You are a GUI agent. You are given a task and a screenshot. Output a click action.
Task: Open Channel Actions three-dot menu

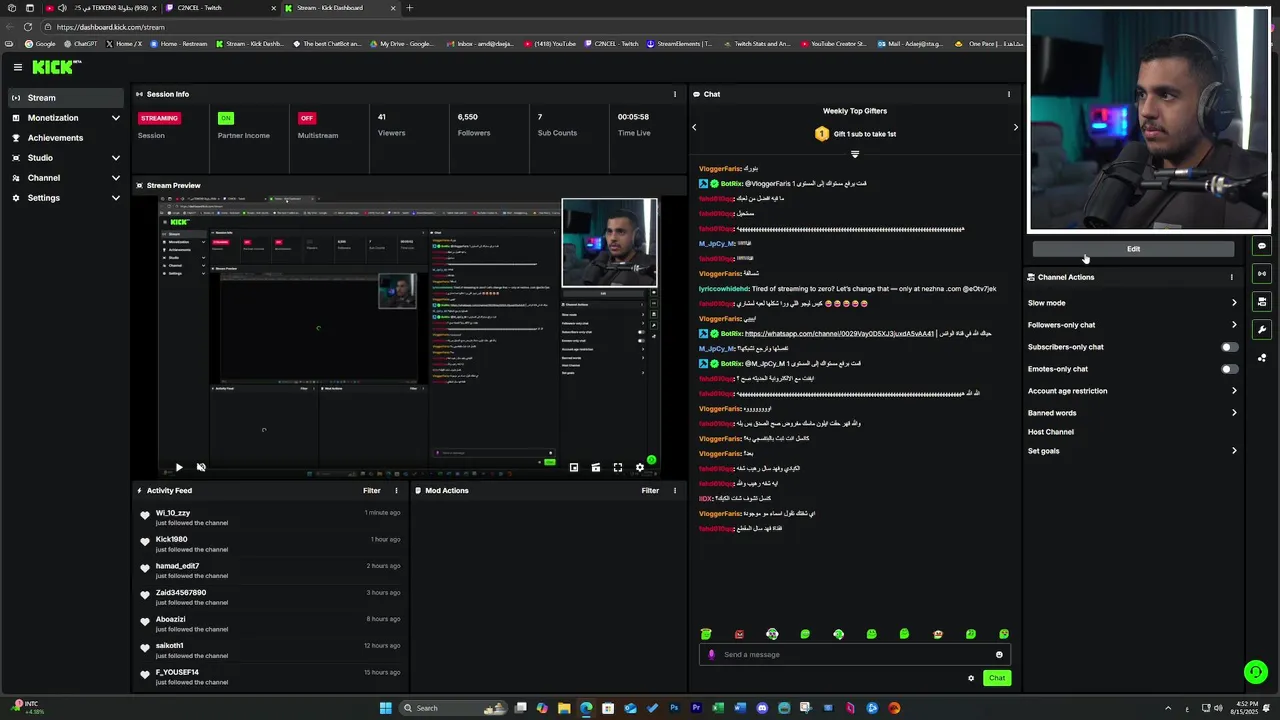pos(1231,277)
